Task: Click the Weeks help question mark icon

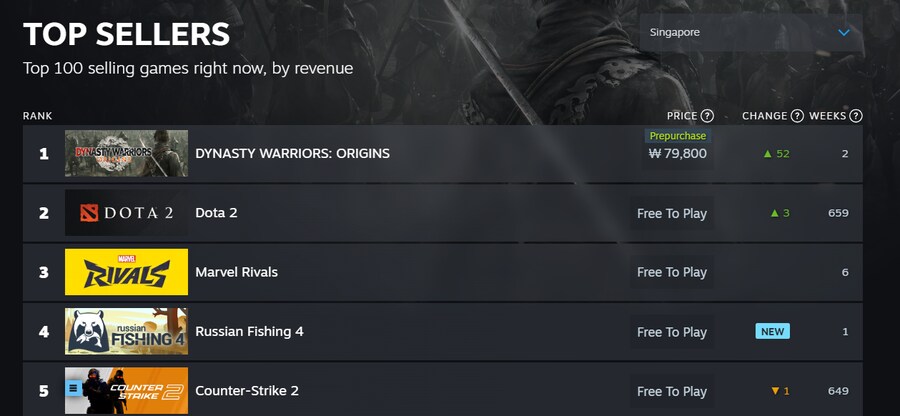Action: point(856,116)
